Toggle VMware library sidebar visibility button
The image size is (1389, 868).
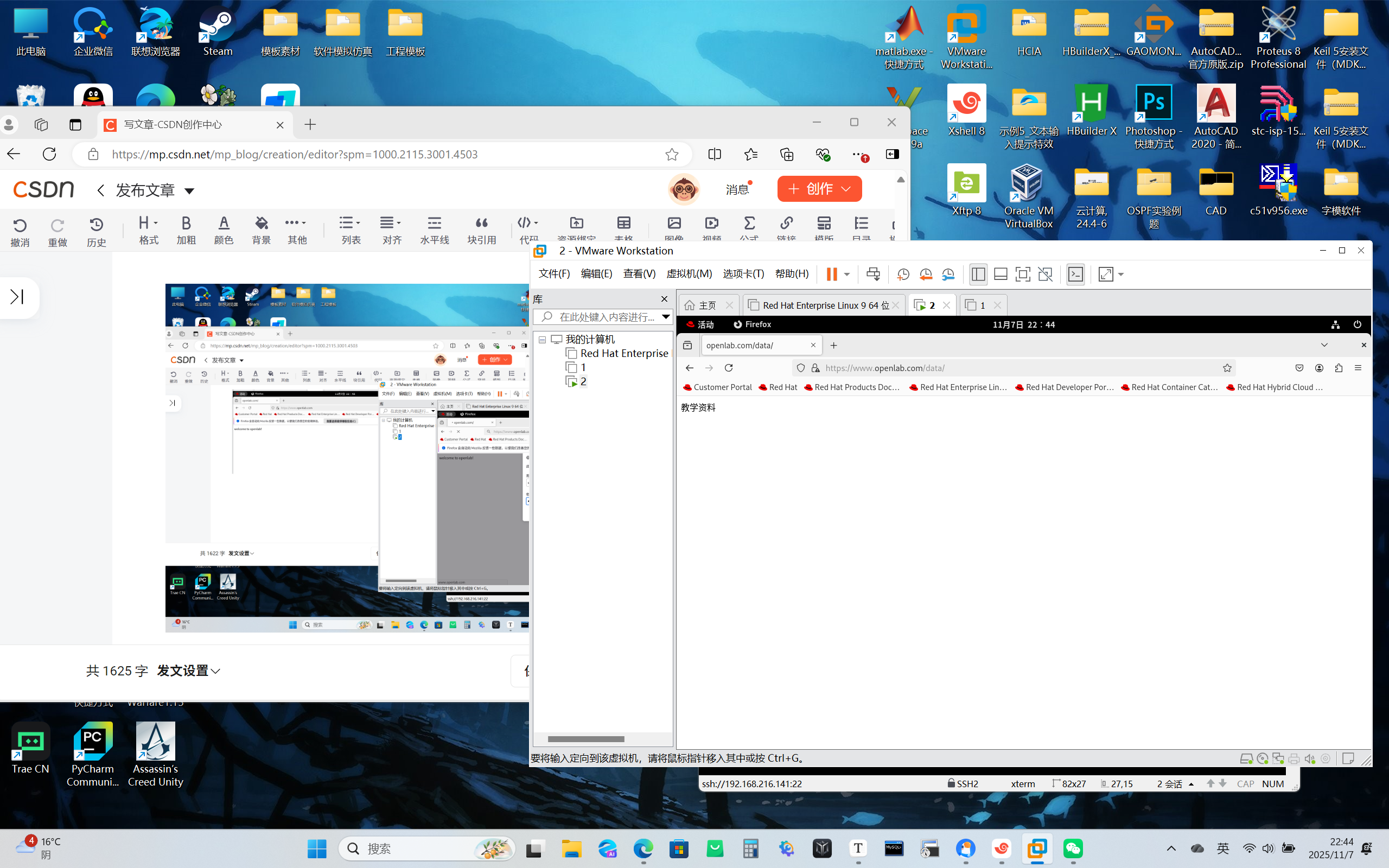pos(978,275)
